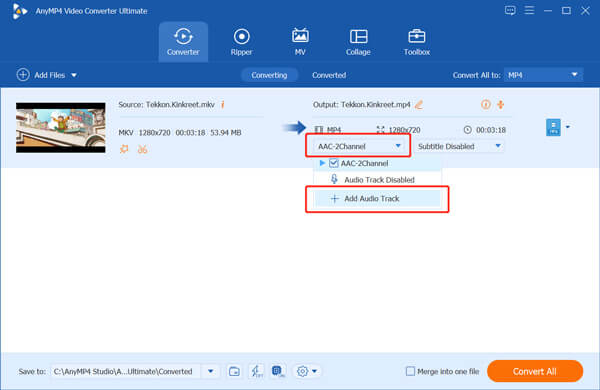The height and width of the screenshot is (390, 600).
Task: Open the settings gear icon
Action: [x=302, y=371]
